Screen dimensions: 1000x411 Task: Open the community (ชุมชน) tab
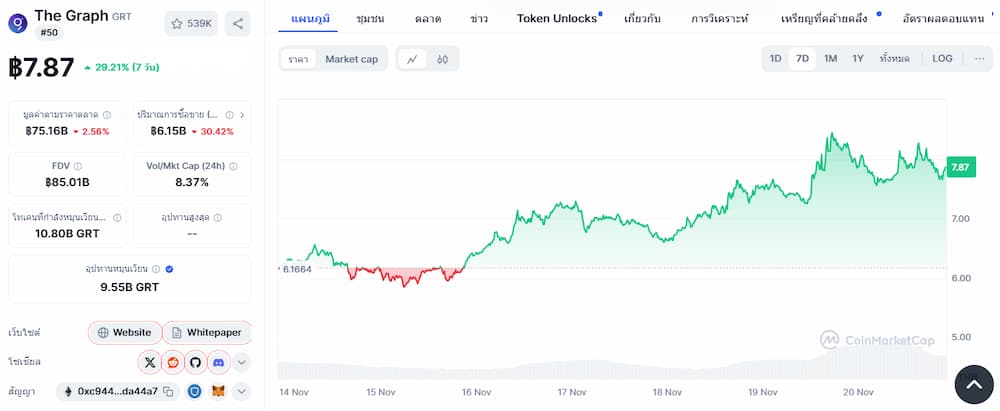(x=370, y=19)
